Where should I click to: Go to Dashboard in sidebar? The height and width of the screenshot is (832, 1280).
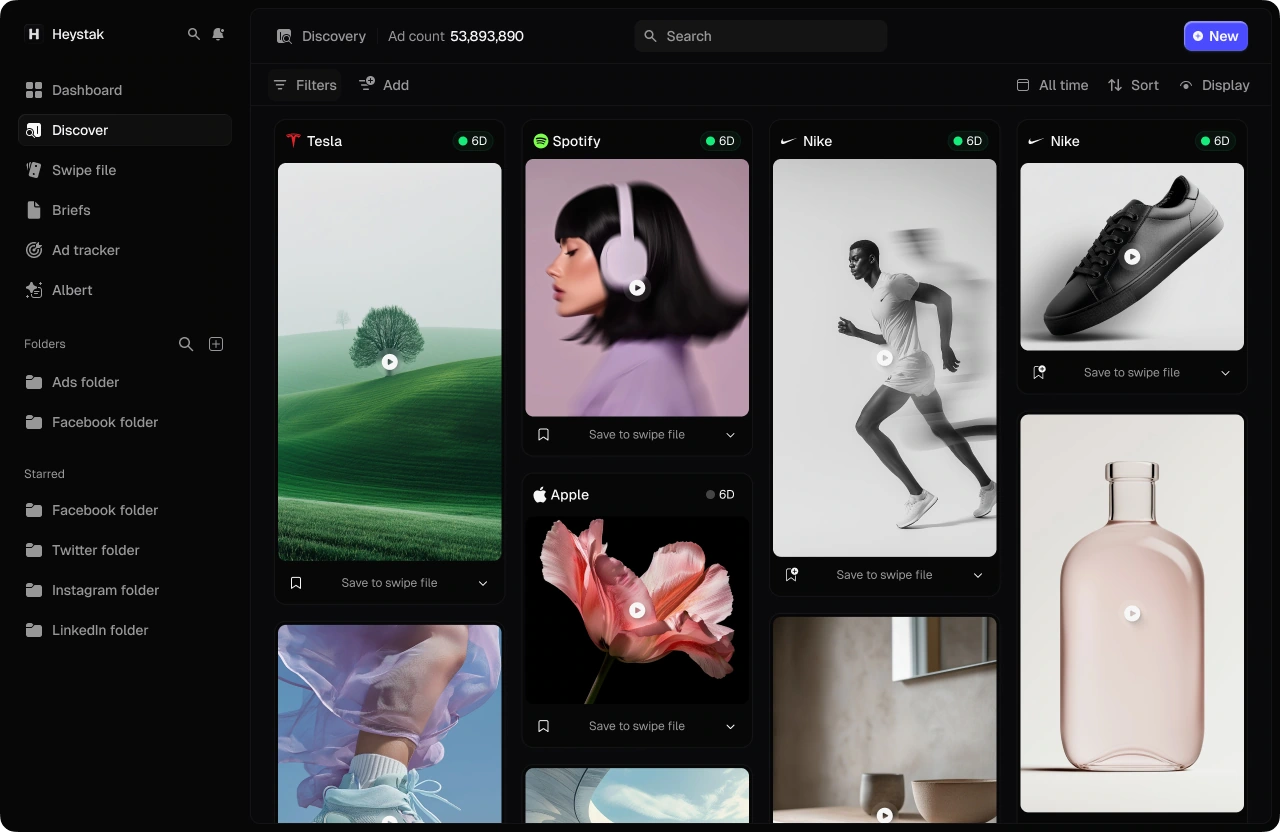click(x=125, y=90)
